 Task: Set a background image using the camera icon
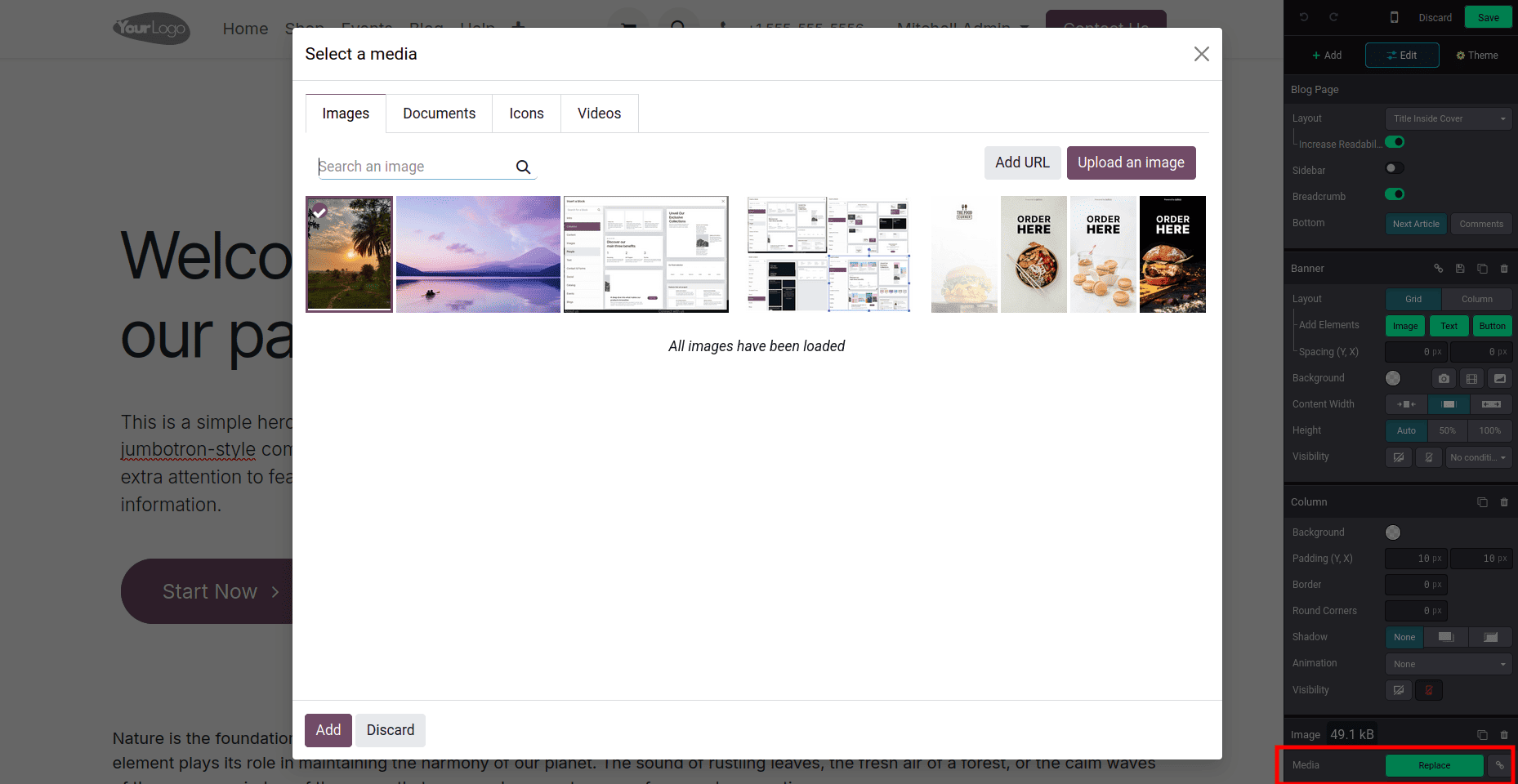coord(1443,378)
